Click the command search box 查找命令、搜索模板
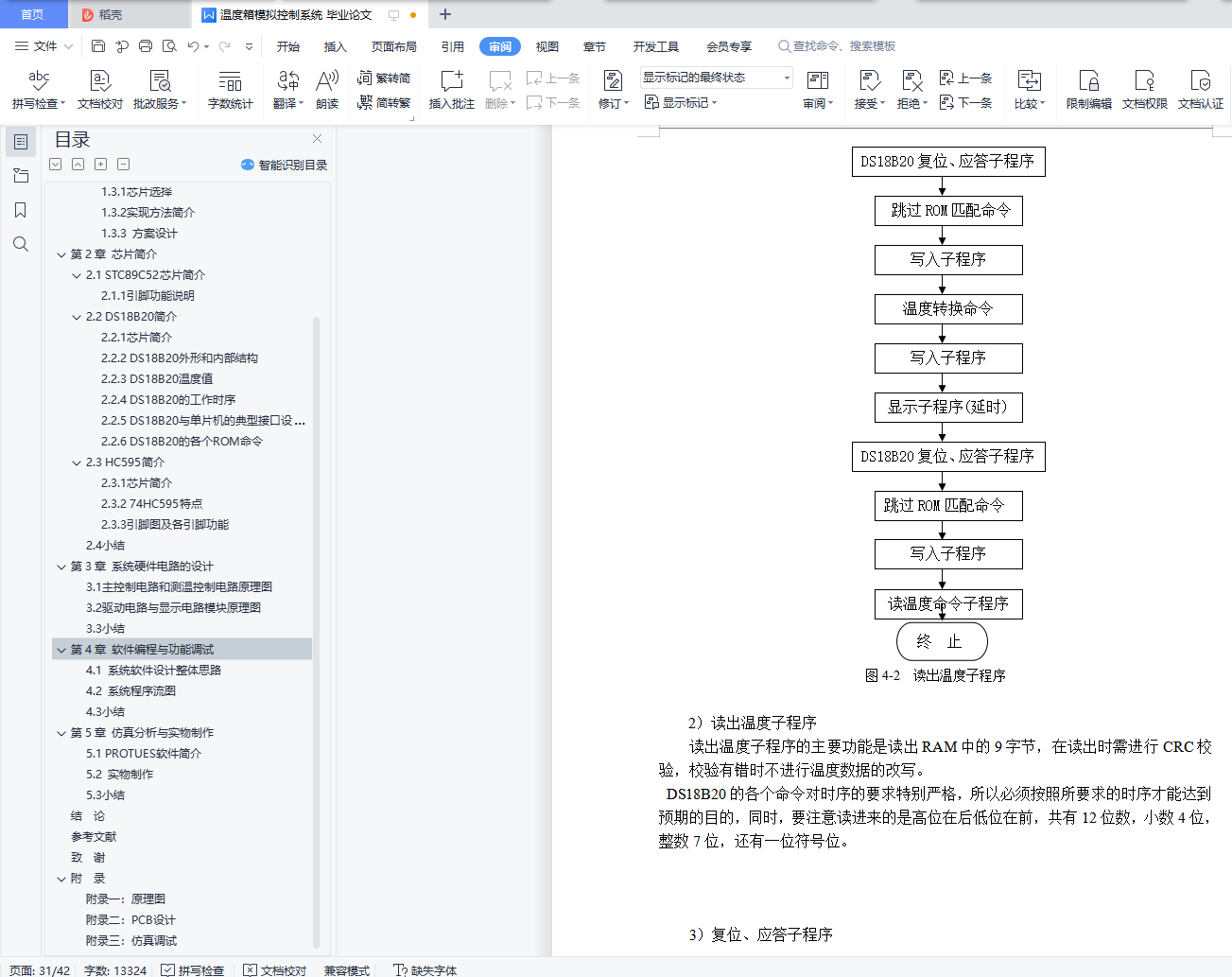 click(x=837, y=46)
